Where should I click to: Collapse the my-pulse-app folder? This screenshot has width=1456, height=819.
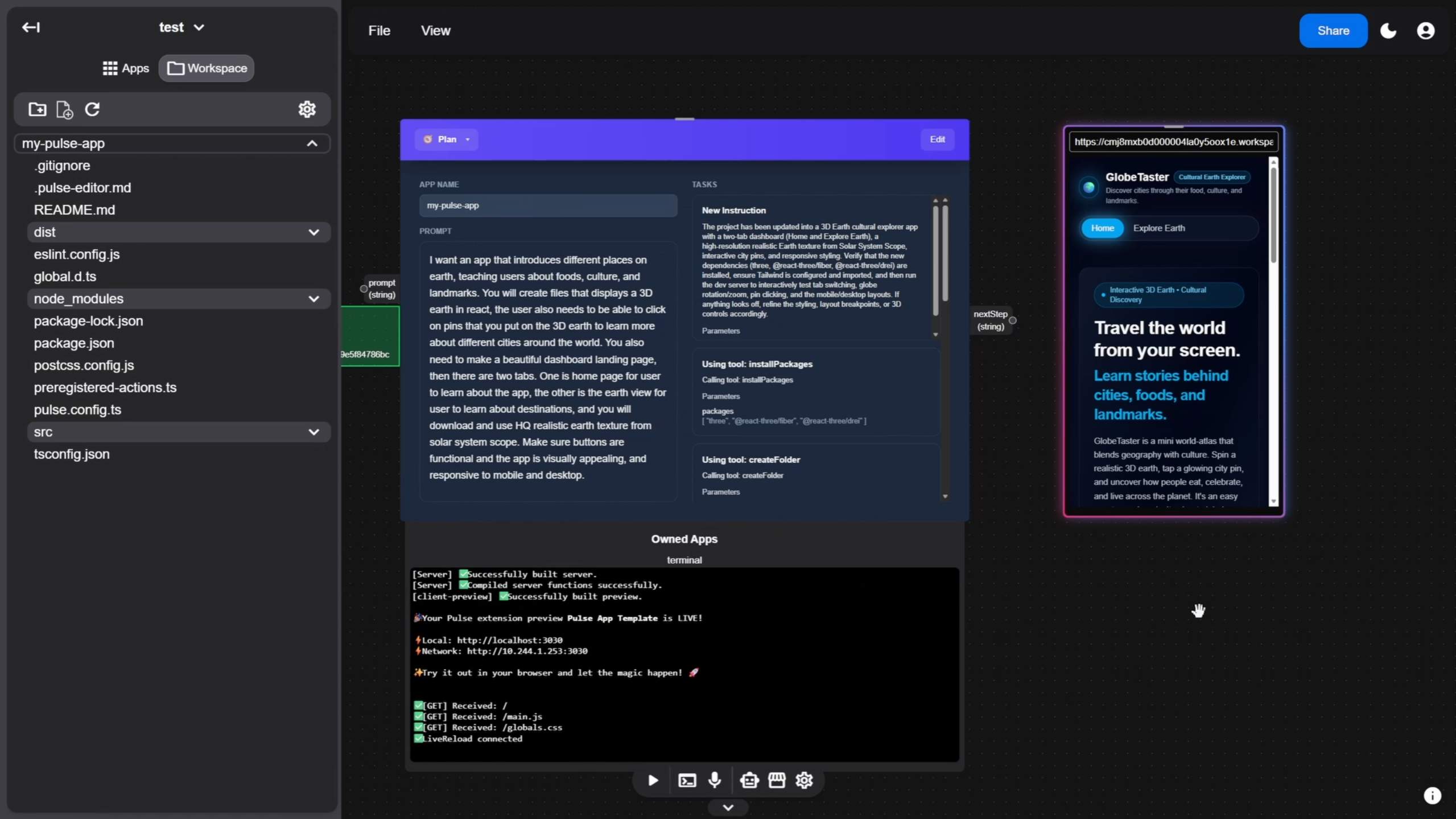[312, 143]
